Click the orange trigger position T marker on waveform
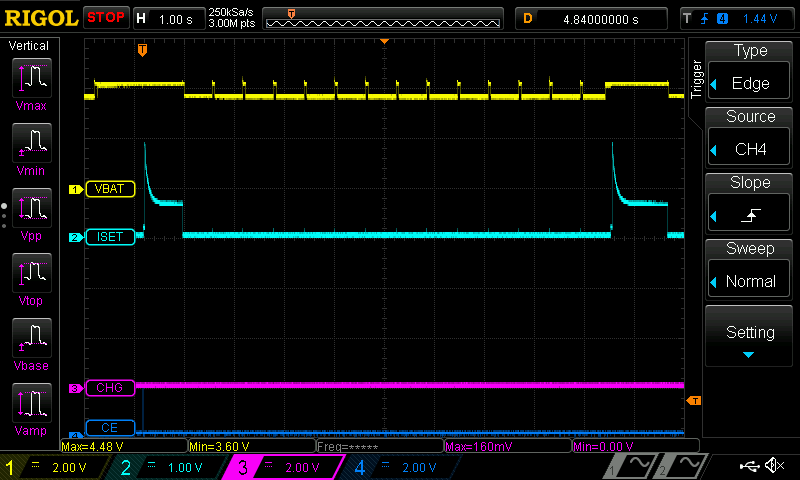800x480 pixels. click(x=142, y=50)
